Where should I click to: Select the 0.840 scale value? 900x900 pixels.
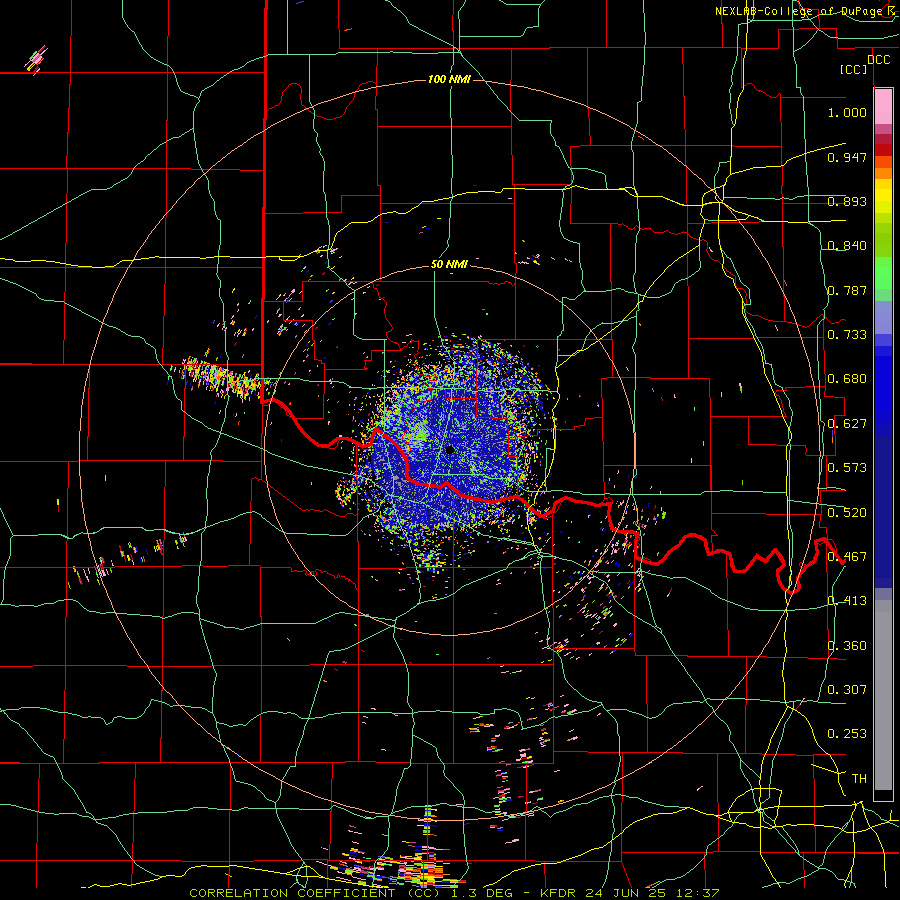(847, 246)
